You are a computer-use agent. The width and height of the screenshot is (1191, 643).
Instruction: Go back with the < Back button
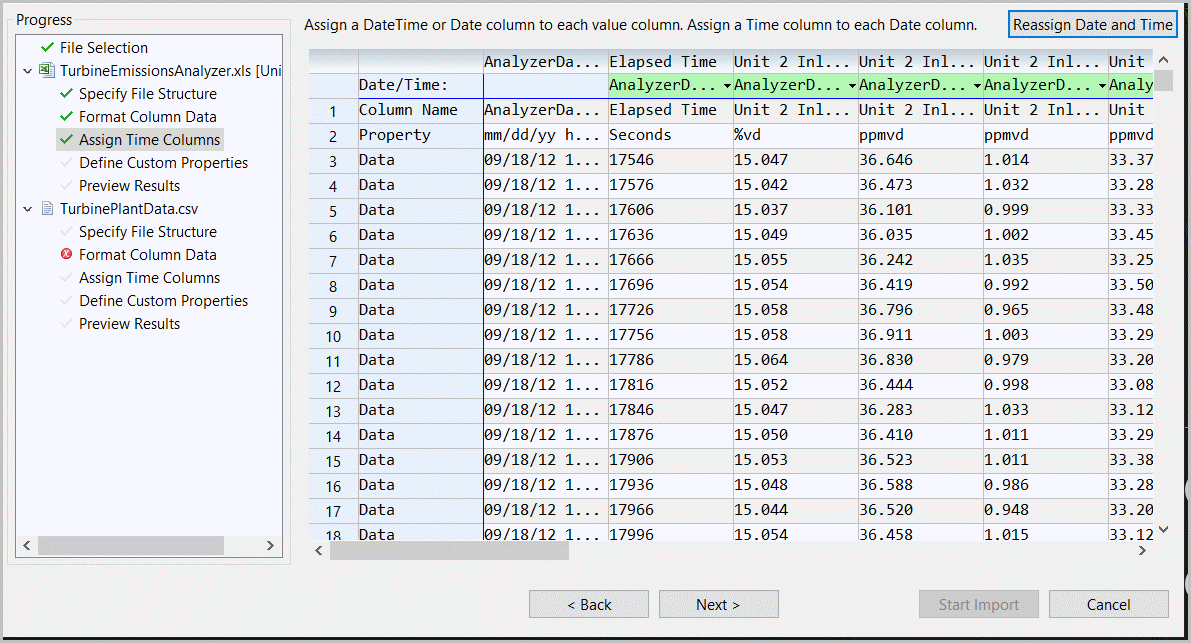coord(588,604)
